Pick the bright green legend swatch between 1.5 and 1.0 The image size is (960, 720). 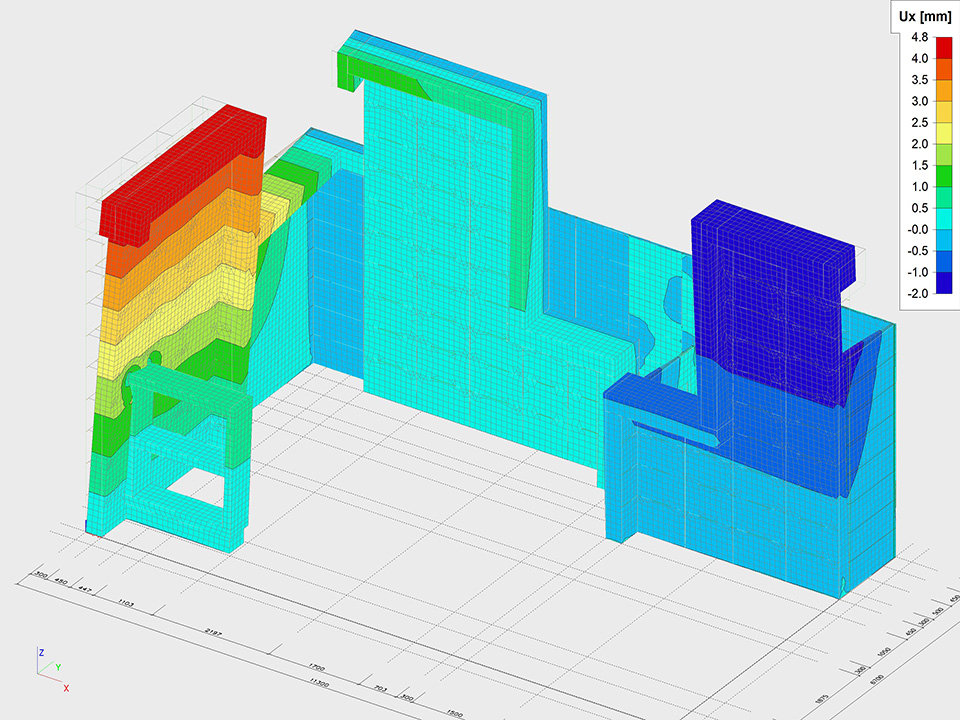click(944, 175)
